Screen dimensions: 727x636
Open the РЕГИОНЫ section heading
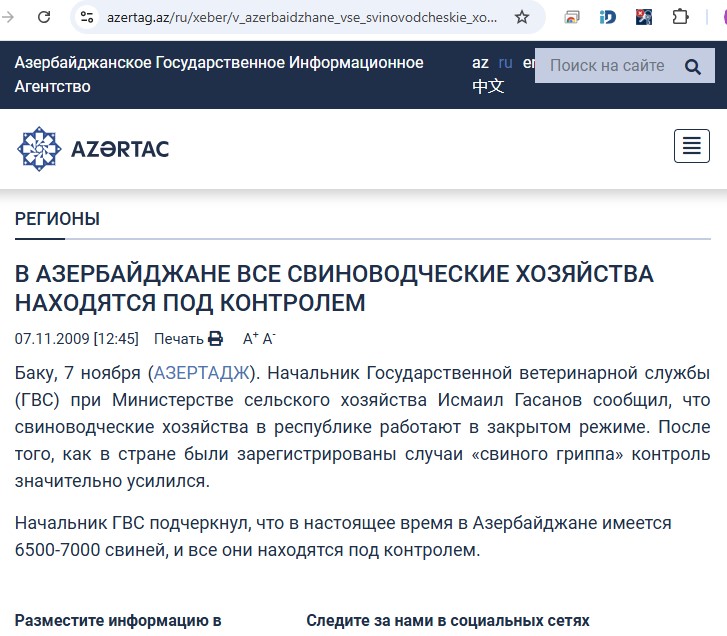57,219
